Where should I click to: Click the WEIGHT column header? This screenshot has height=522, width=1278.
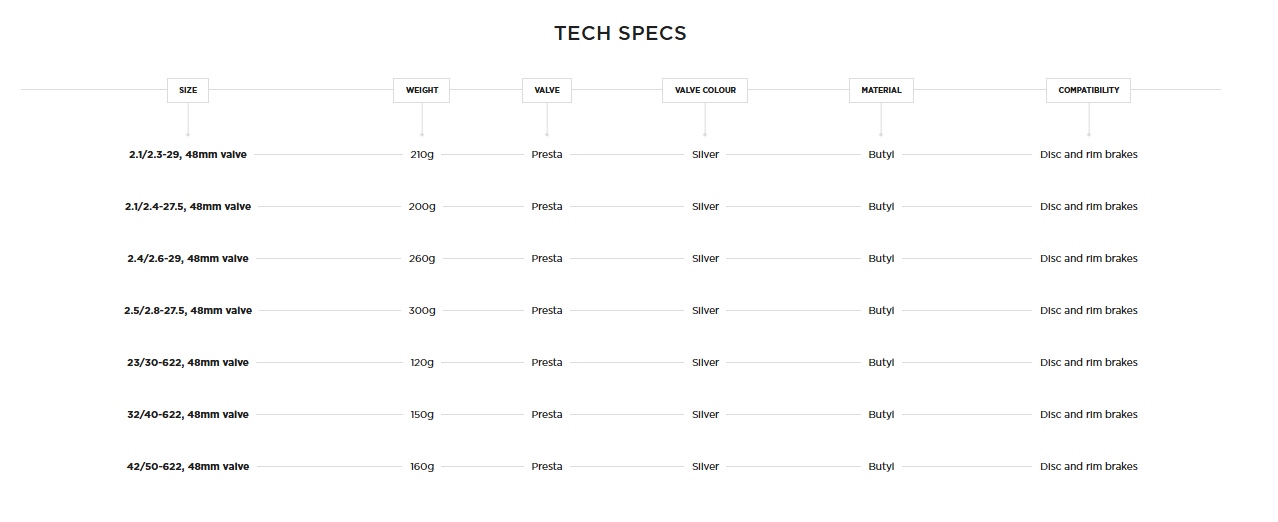pos(421,90)
